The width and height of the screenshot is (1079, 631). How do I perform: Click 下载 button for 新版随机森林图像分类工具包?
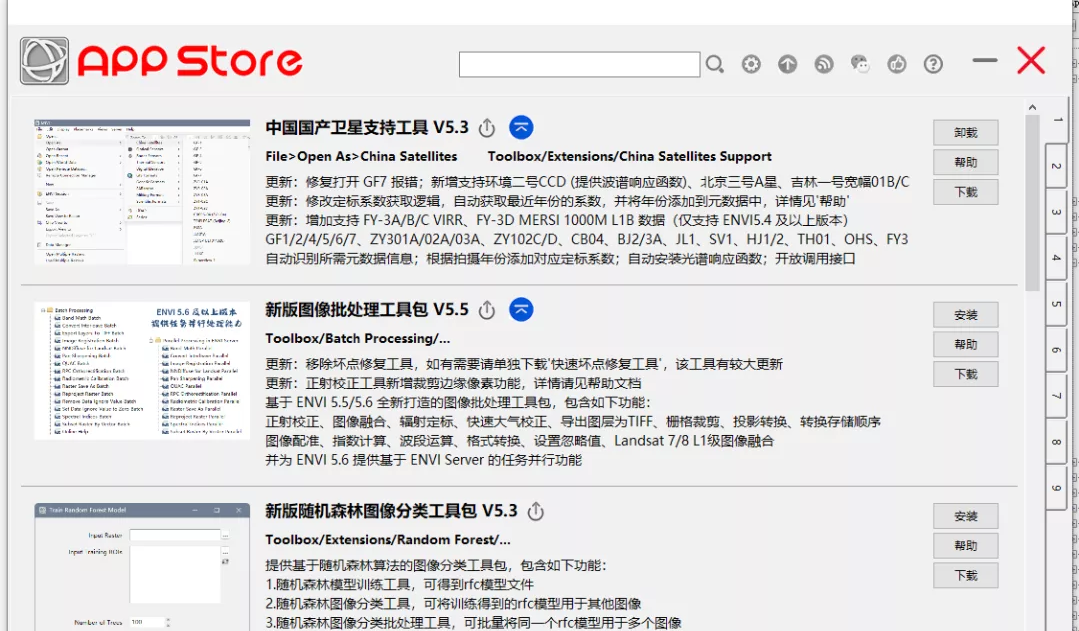click(x=965, y=575)
